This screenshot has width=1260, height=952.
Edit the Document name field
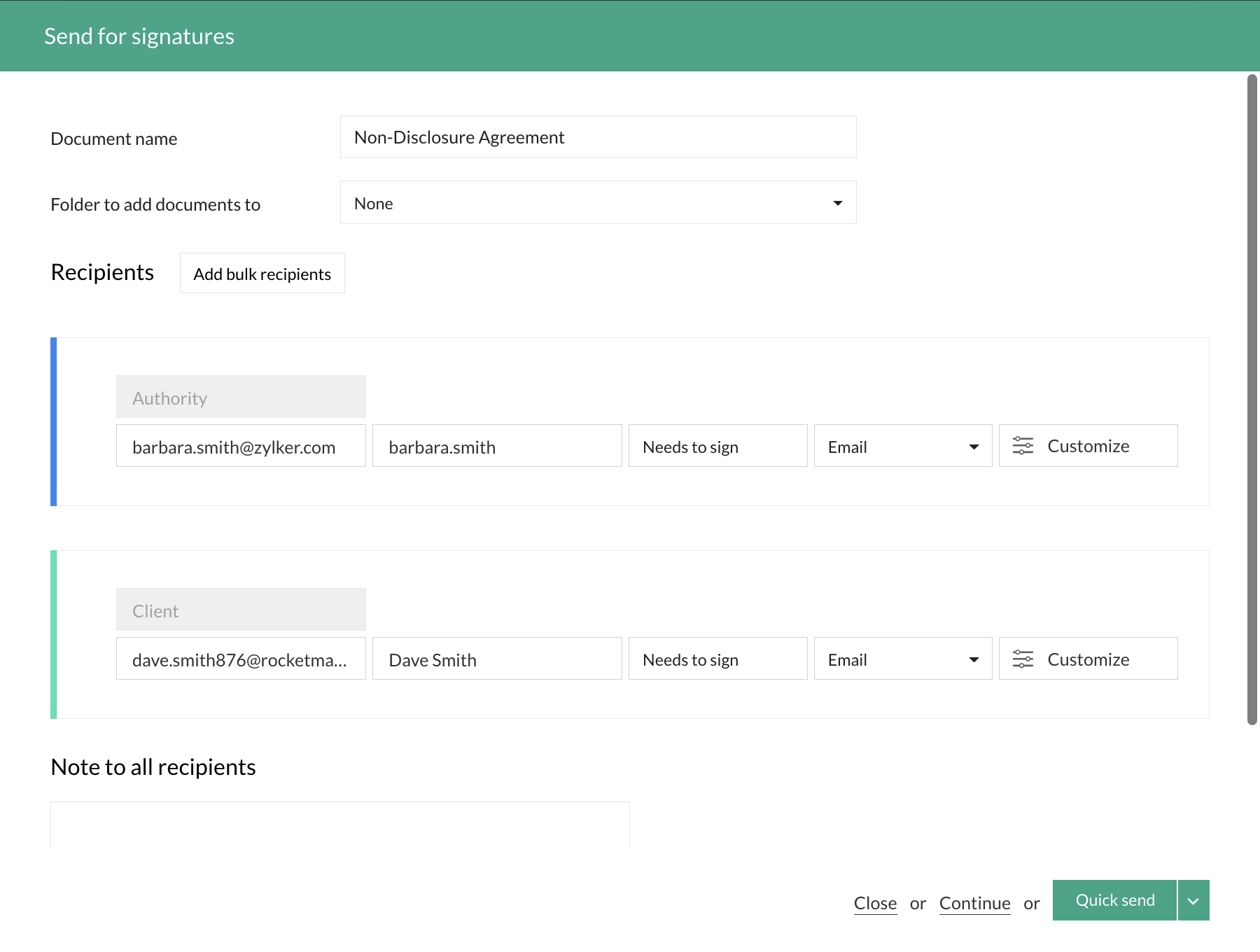pyautogui.click(x=598, y=137)
